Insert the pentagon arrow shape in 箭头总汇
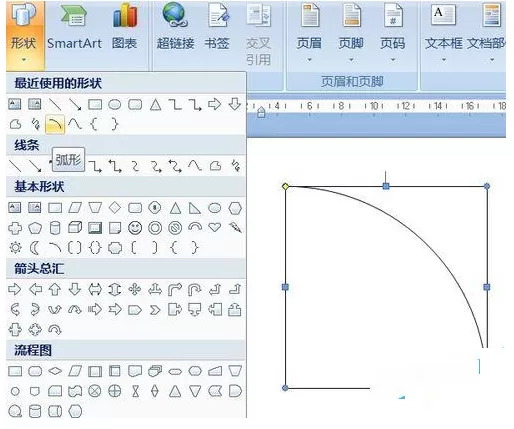The width and height of the screenshot is (514, 429). pos(135,310)
